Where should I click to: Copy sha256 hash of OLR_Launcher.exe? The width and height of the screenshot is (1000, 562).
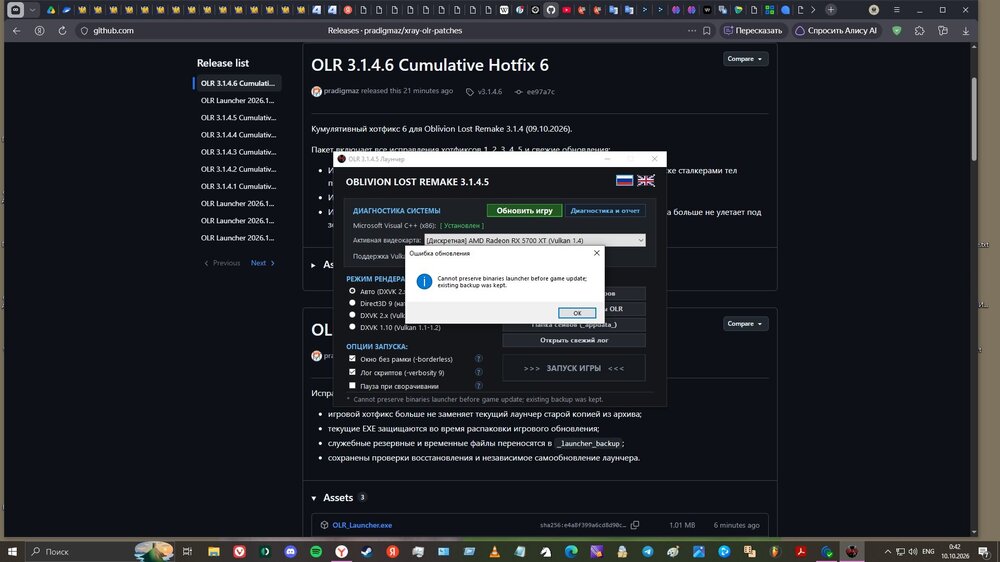point(635,525)
